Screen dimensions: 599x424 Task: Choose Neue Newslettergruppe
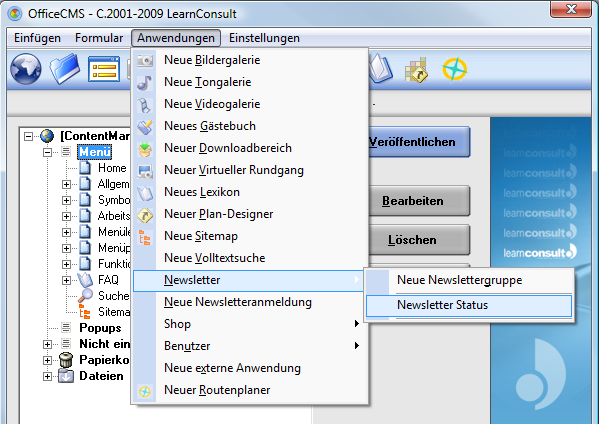tap(469, 280)
